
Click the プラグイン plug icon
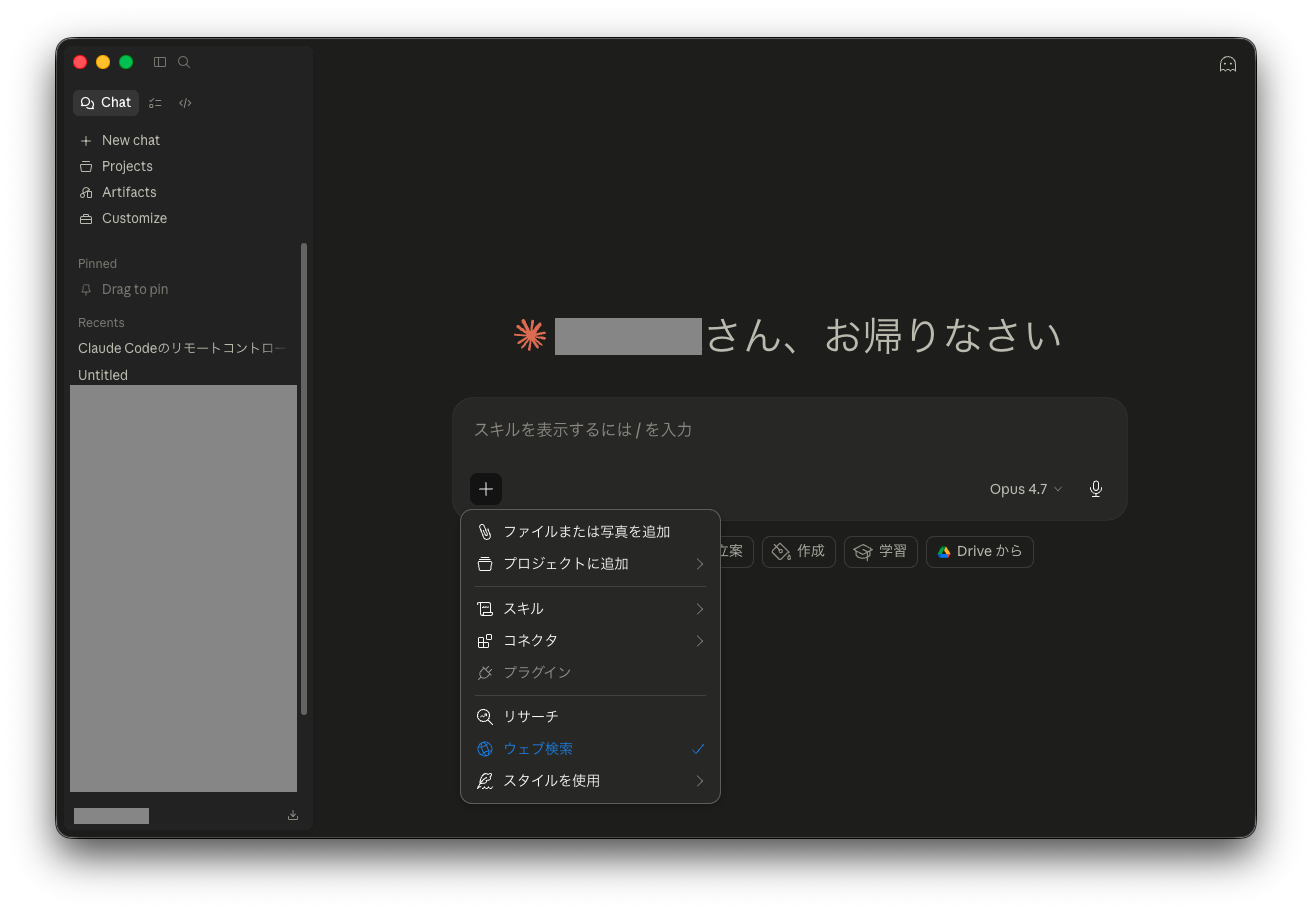tap(485, 673)
